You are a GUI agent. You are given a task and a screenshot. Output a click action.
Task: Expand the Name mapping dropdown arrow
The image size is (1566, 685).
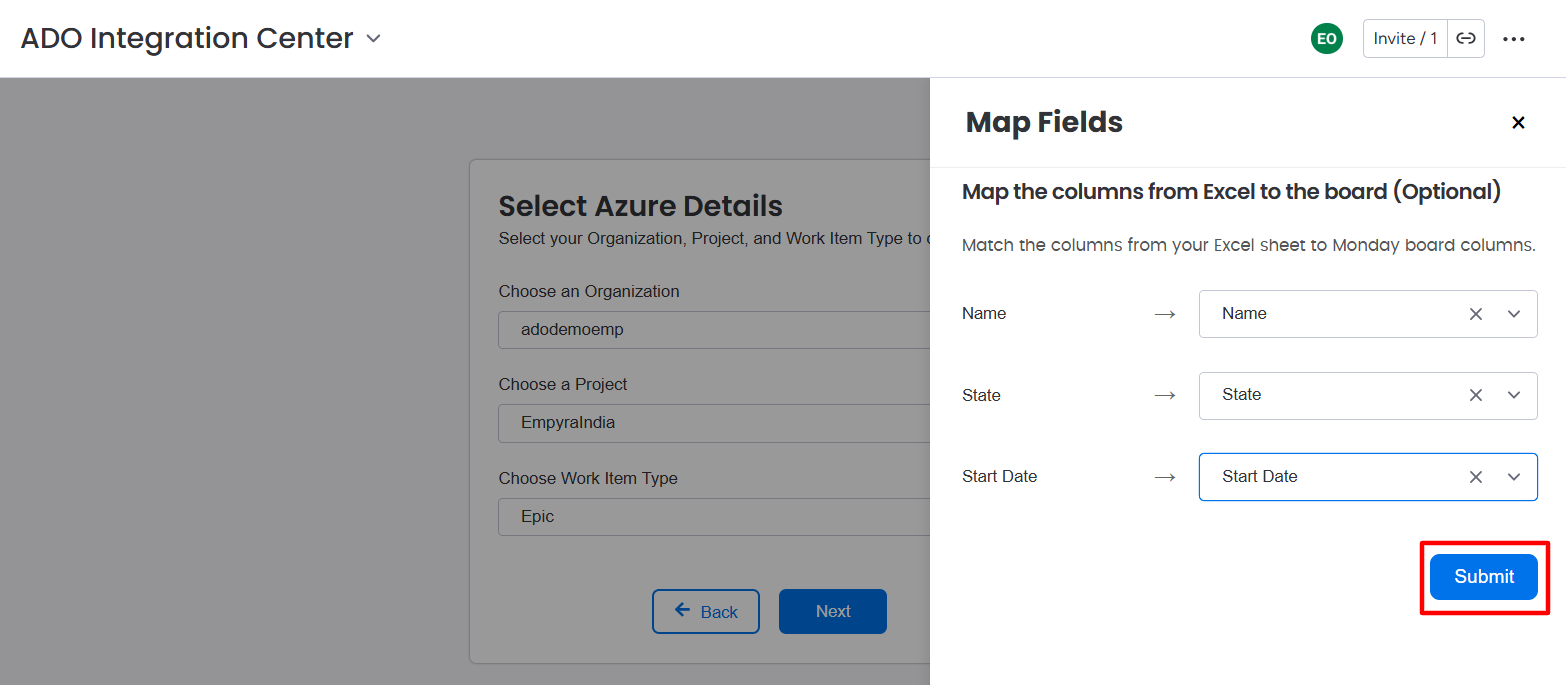click(1514, 314)
